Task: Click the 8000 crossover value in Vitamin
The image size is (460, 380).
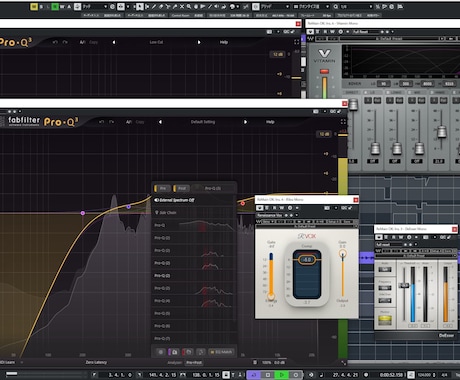Action: (427, 84)
